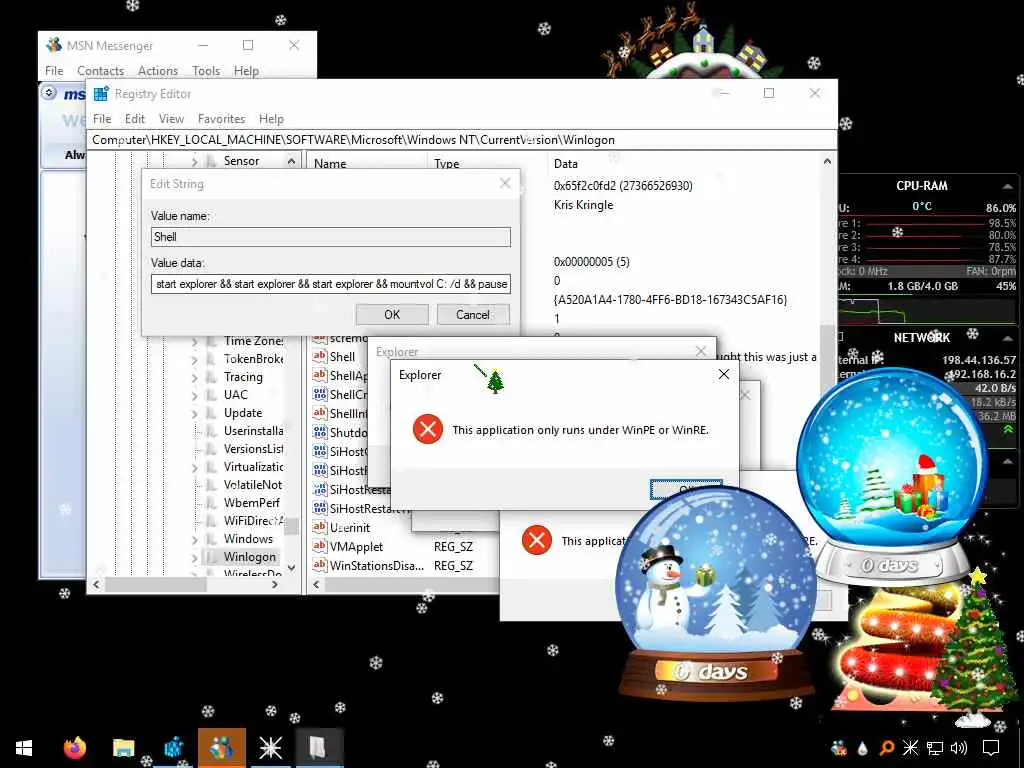The image size is (1024, 768).
Task: Expand the Update tree key
Action: pyautogui.click(x=195, y=413)
